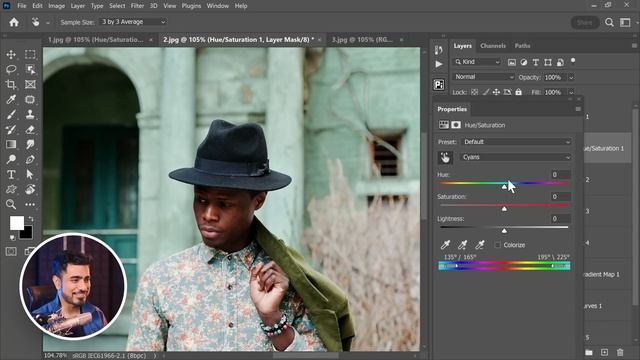
Task: Select the Frame tool
Action: pyautogui.click(x=30, y=84)
